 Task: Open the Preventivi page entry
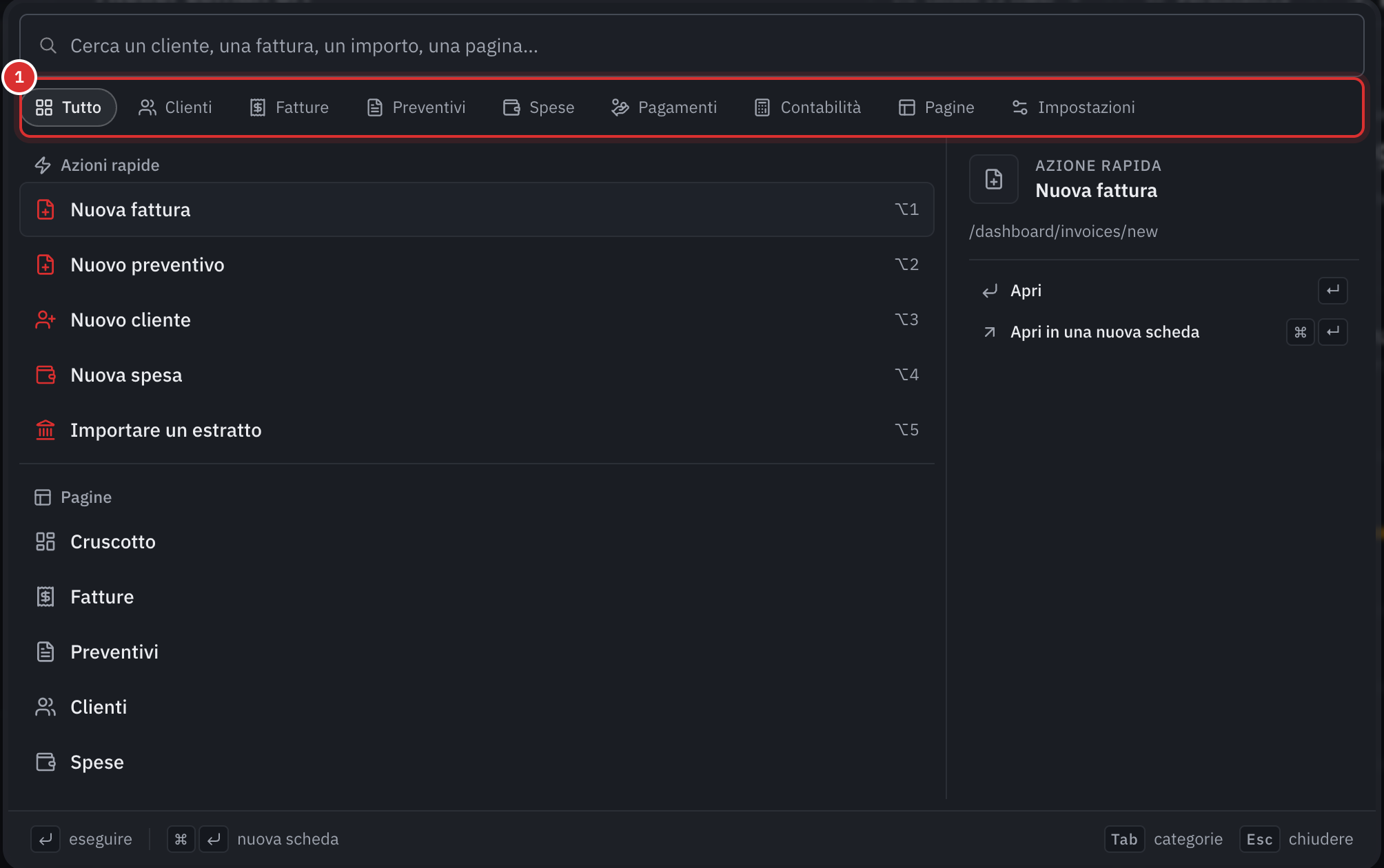coord(477,652)
